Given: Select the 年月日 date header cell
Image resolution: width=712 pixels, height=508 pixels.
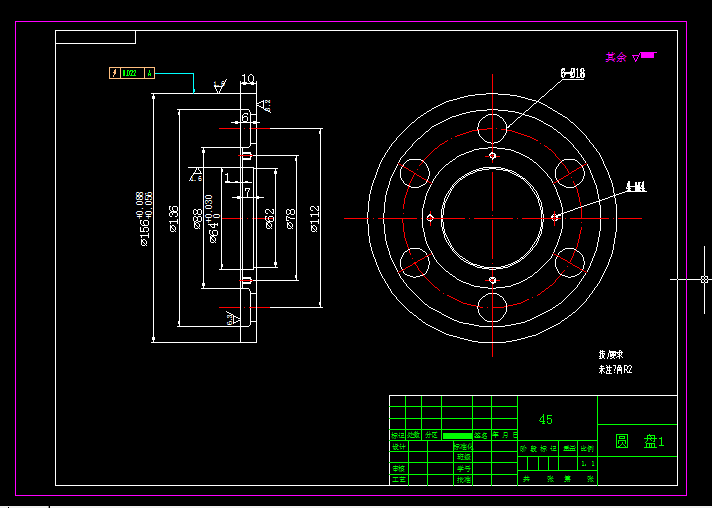Looking at the screenshot, I should click(504, 435).
